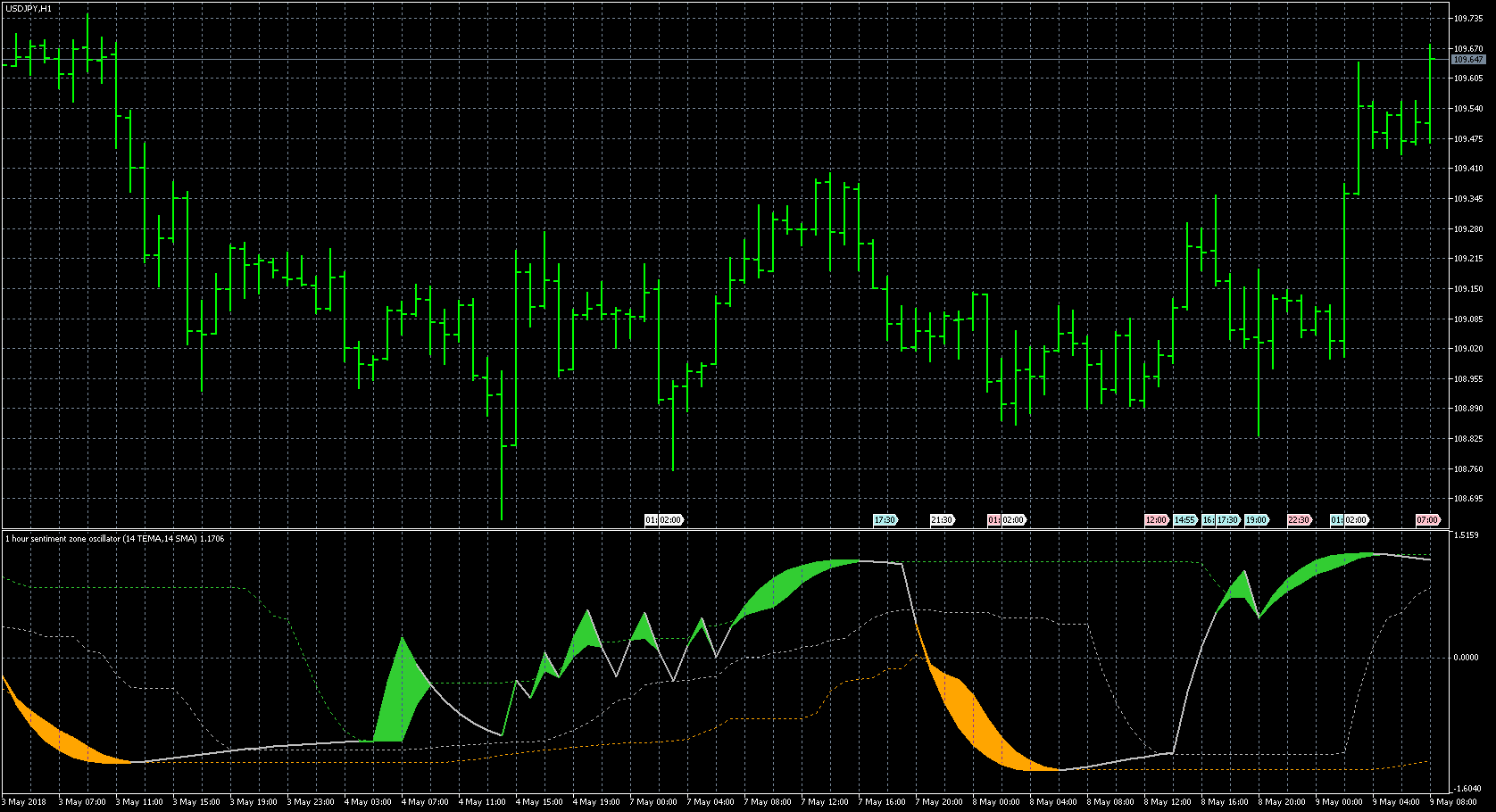Select the cyan 19:00 event marker
The width and height of the screenshot is (1496, 812).
pos(1256,520)
